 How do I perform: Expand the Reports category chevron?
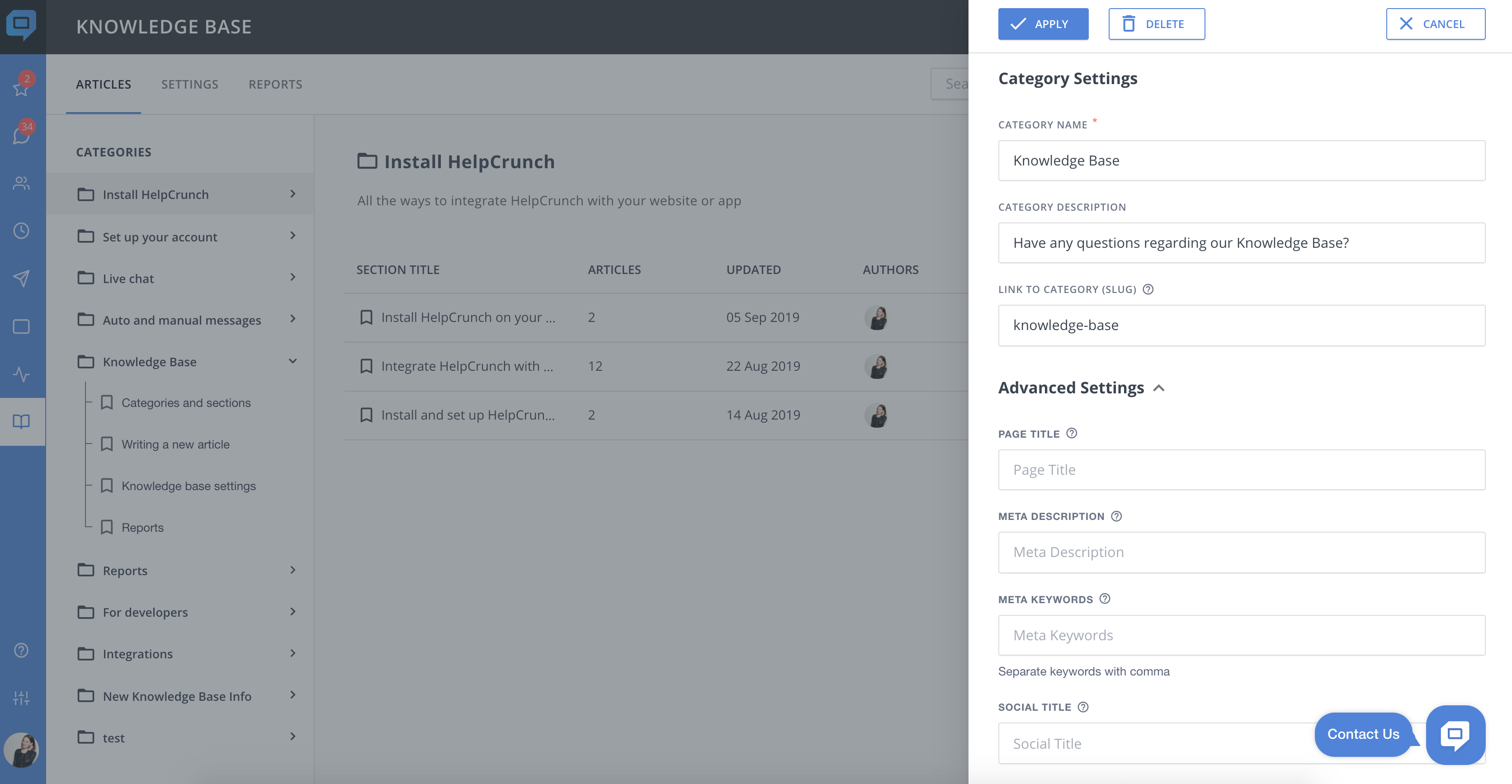(x=293, y=570)
